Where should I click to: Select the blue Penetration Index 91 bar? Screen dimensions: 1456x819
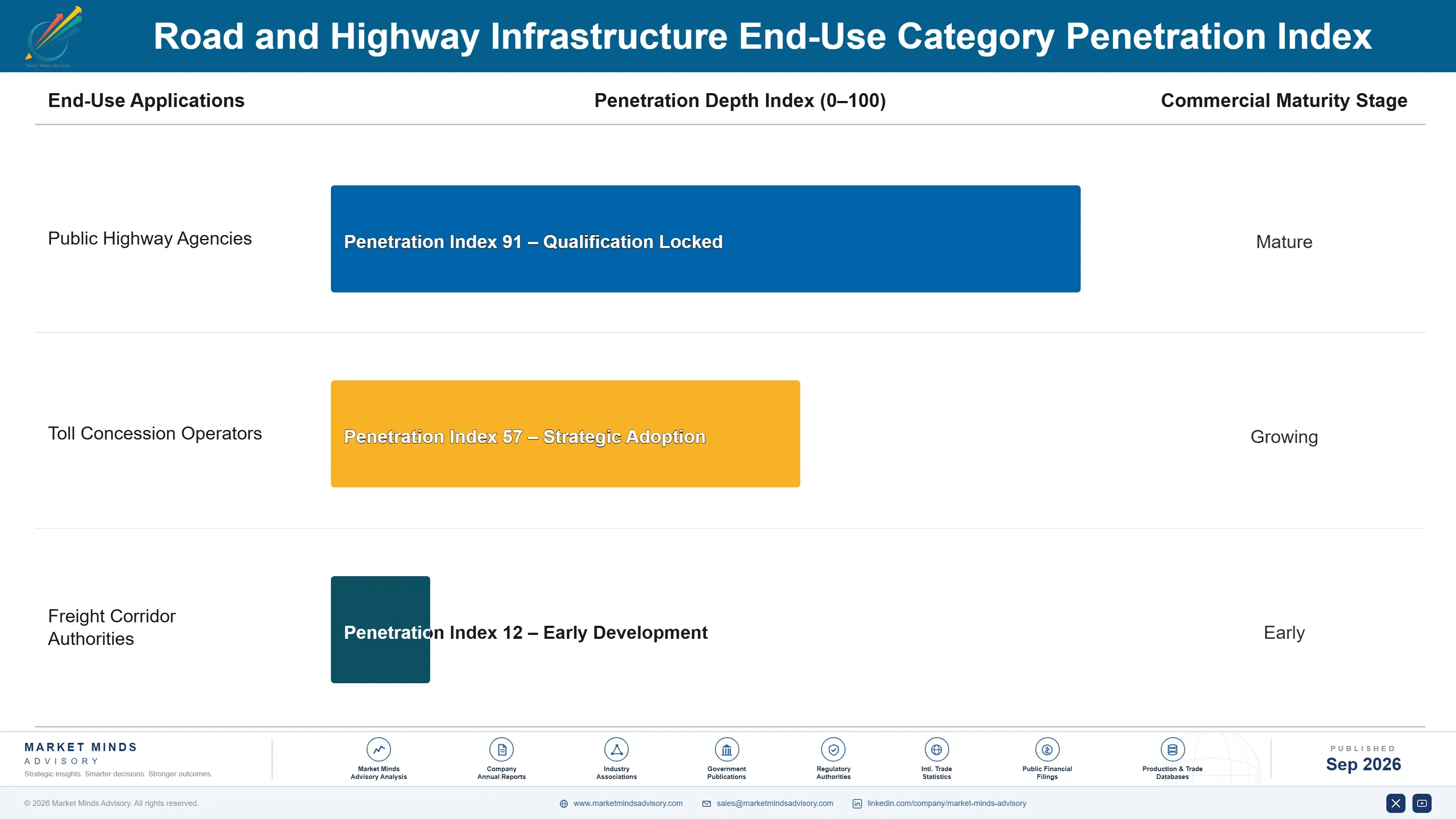click(705, 239)
